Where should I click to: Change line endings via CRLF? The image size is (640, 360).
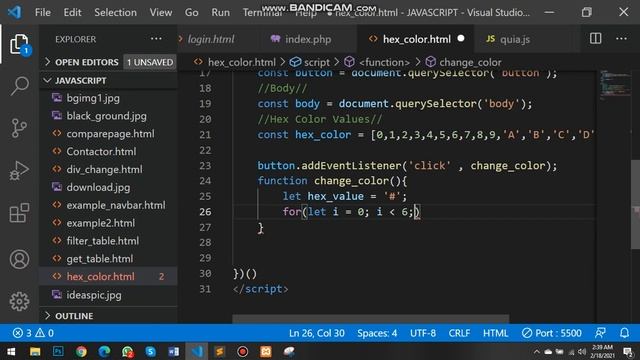(x=459, y=333)
